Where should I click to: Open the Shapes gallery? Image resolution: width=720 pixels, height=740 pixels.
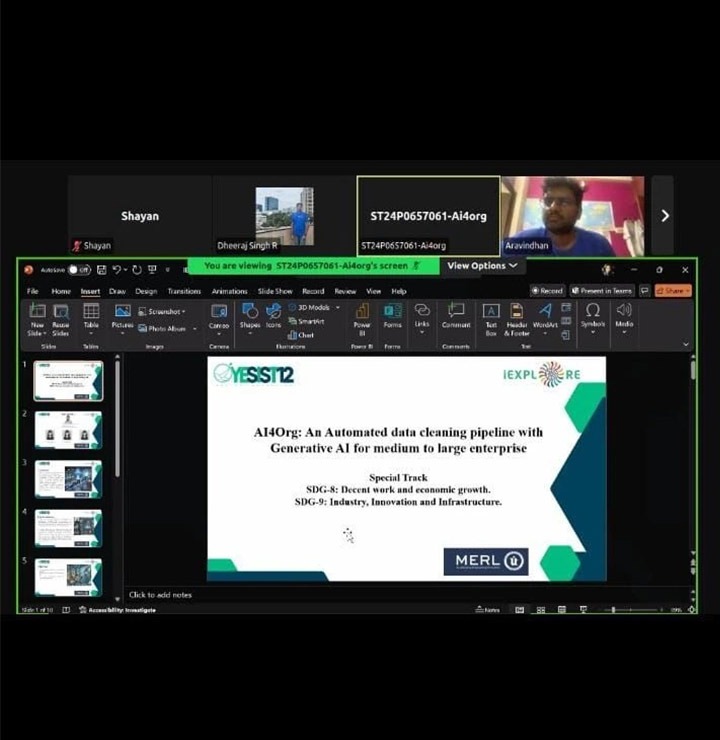click(249, 316)
